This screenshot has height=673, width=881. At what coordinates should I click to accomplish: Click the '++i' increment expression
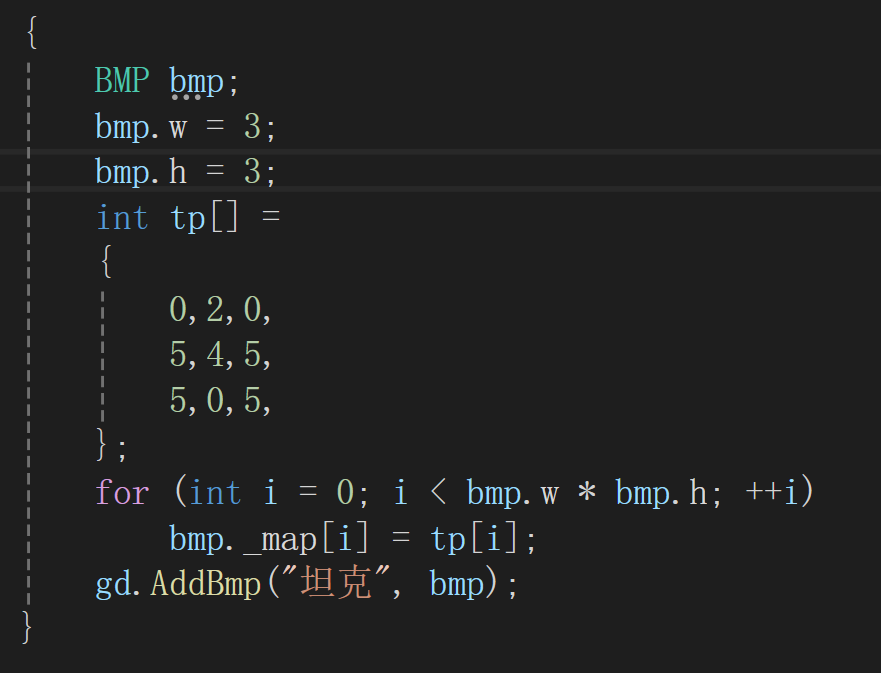pyautogui.click(x=772, y=492)
